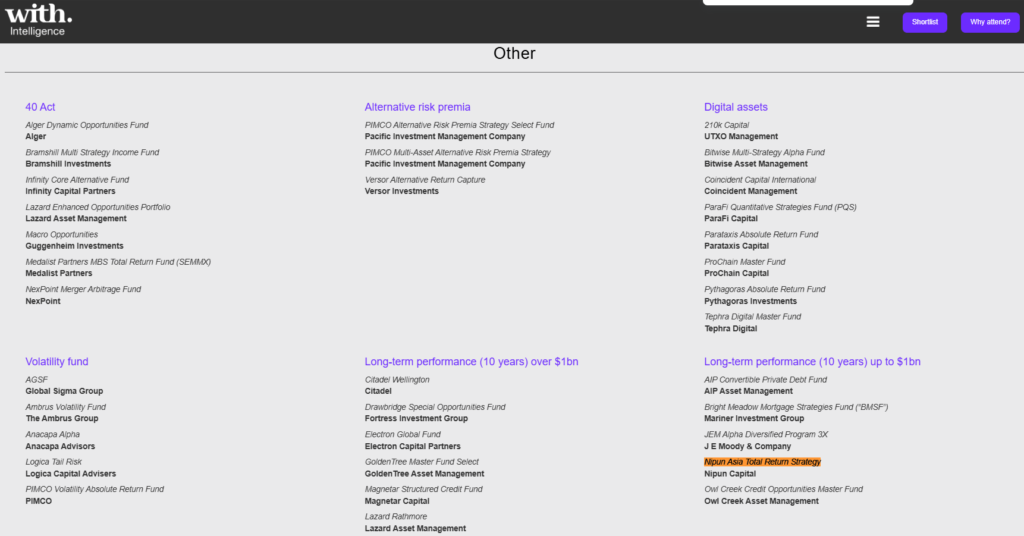Open NexPoint Merger Arbitrage Fund entry

tap(83, 289)
